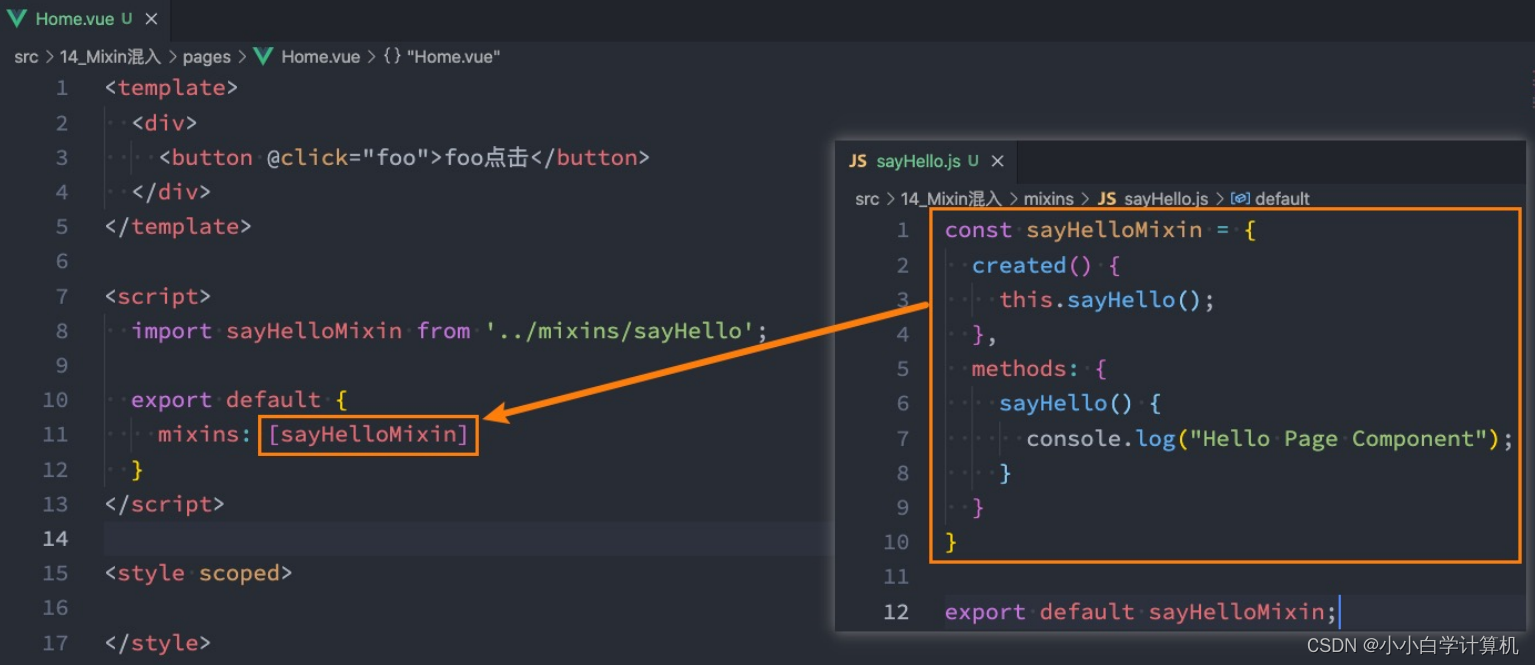1535x665 pixels.
Task: Select the sayHello.js editor tab
Action: point(926,160)
